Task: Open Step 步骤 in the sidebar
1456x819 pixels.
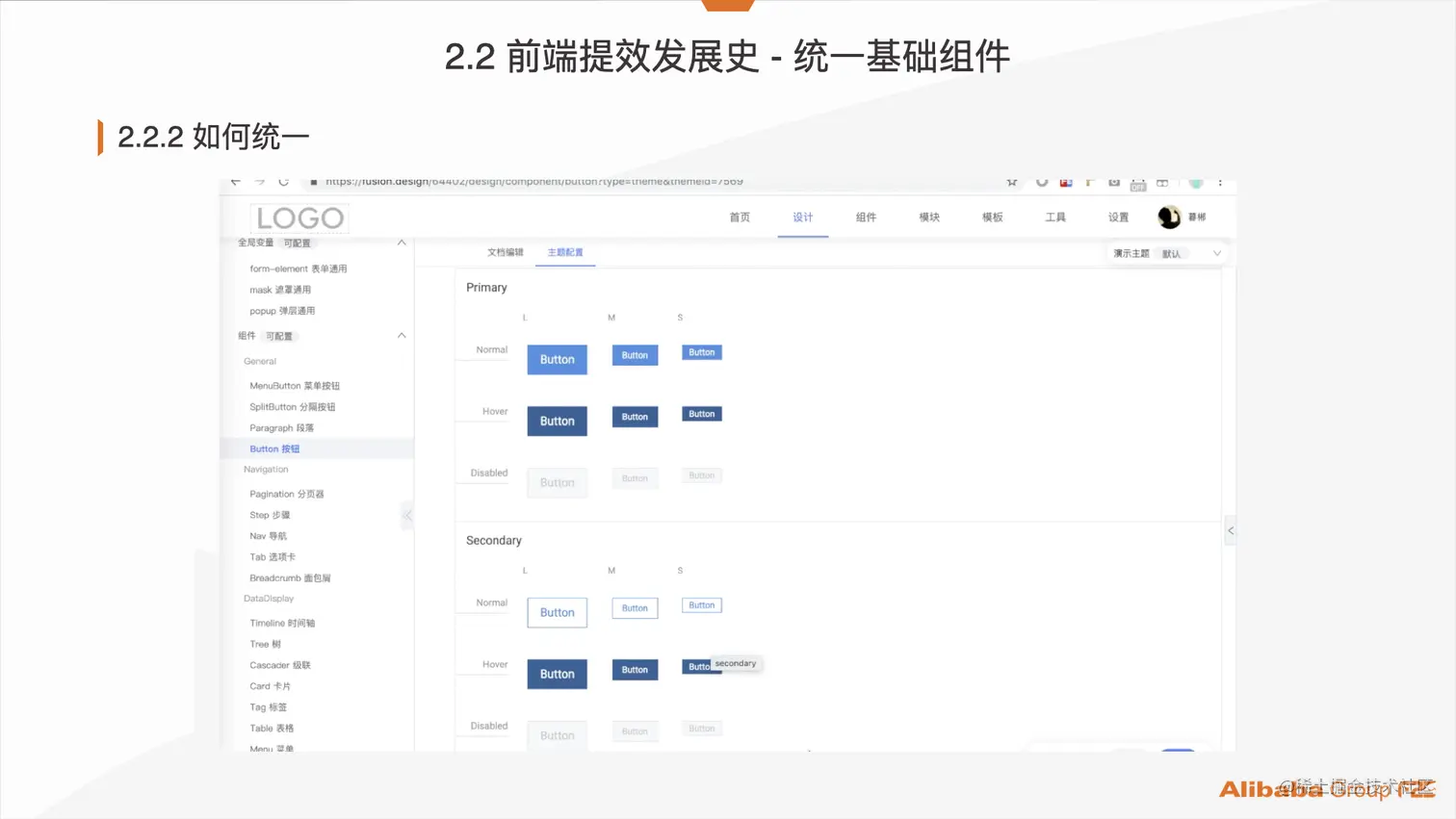Action: (x=270, y=515)
